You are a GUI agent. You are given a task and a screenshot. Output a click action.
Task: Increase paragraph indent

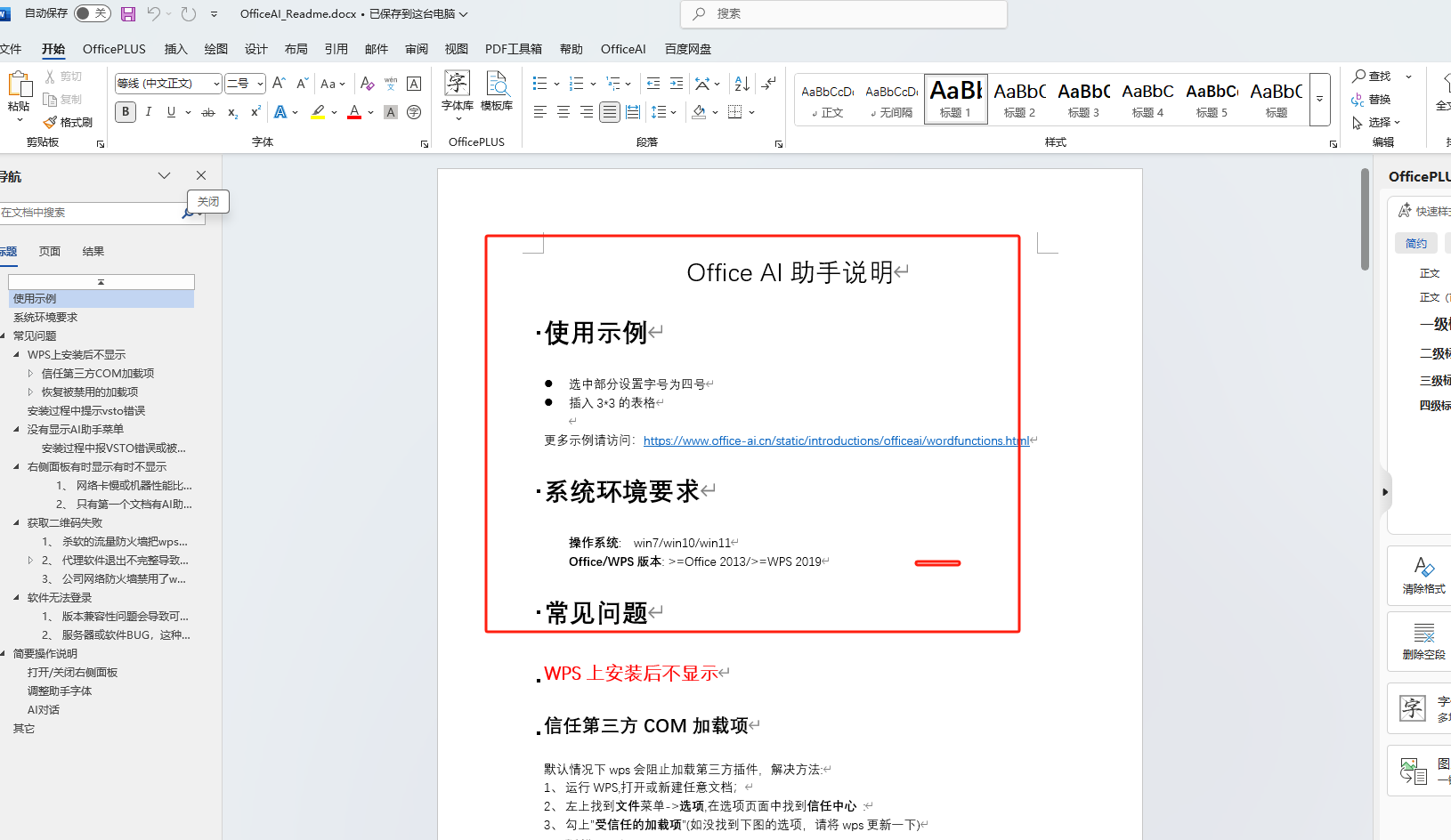[677, 83]
